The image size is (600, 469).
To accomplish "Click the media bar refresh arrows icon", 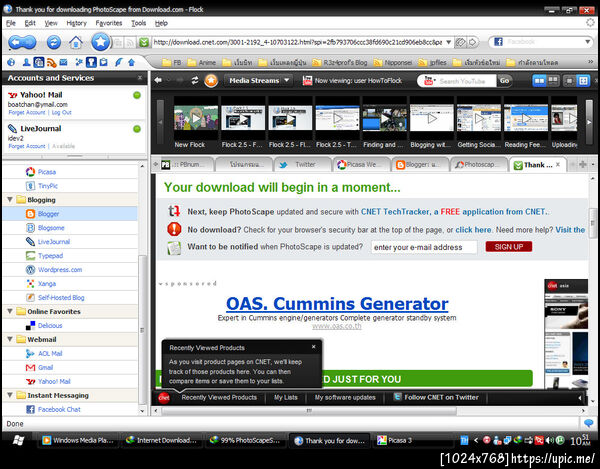I will click(195, 80).
